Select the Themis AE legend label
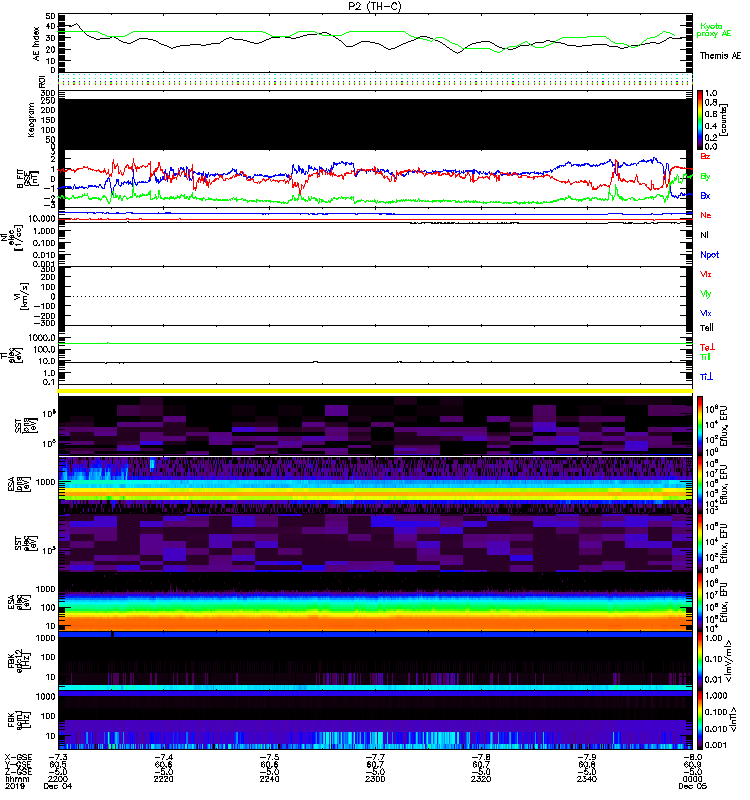This screenshot has width=750, height=800. coord(720,56)
